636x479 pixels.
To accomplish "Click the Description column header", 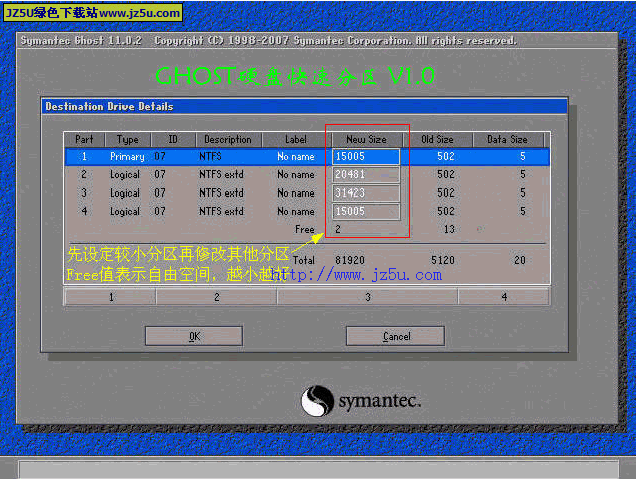I will [x=228, y=140].
